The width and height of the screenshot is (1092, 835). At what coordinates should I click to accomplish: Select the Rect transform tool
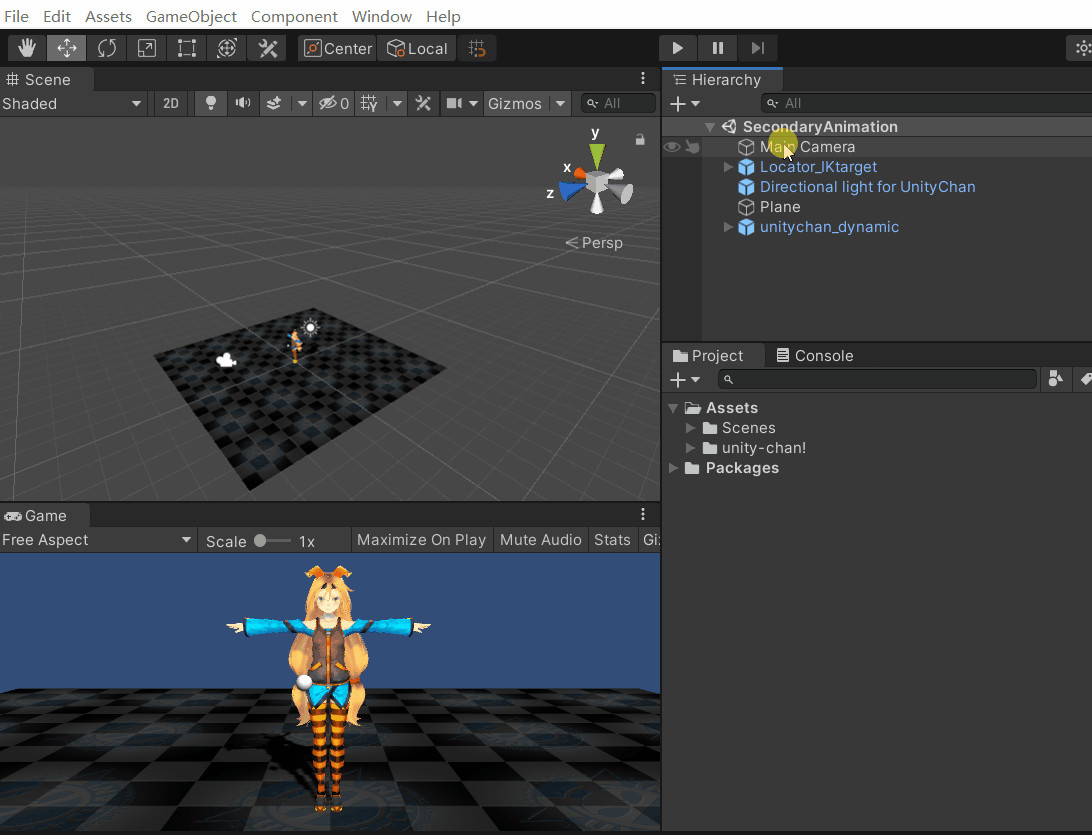[186, 48]
